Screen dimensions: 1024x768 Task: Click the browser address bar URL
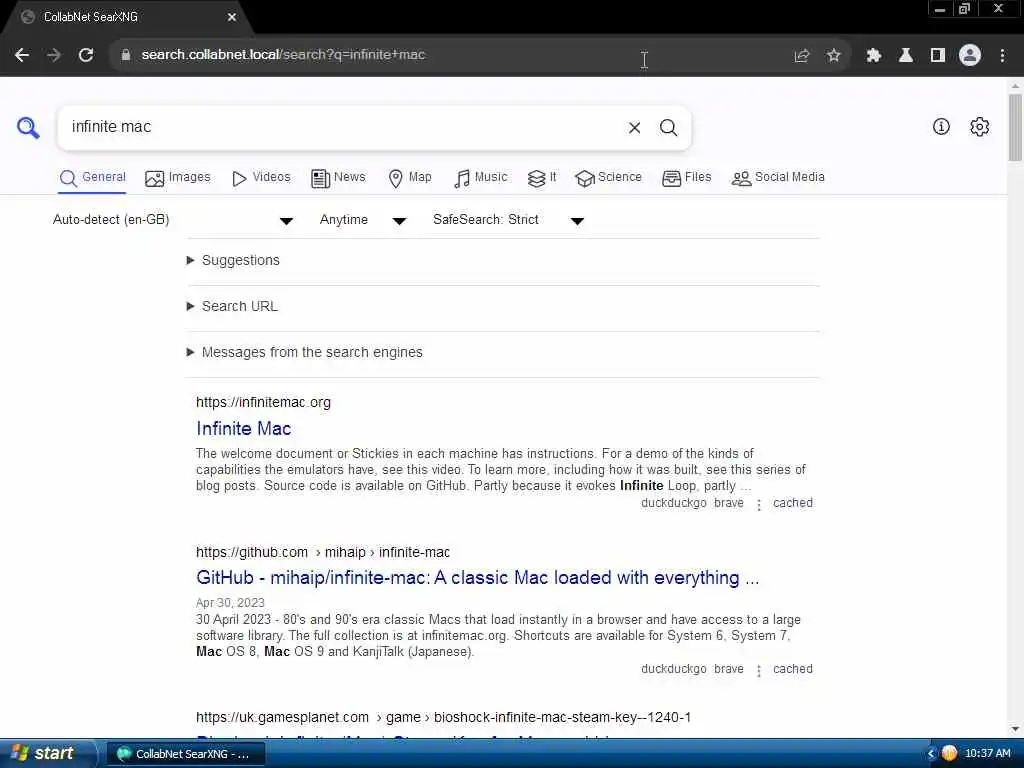click(283, 55)
